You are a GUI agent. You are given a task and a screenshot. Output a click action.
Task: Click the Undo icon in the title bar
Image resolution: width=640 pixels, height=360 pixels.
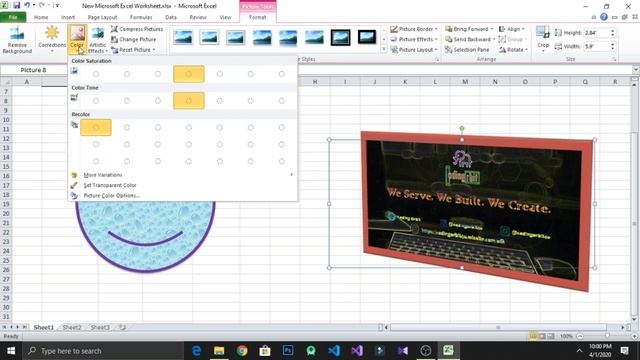[27, 5]
